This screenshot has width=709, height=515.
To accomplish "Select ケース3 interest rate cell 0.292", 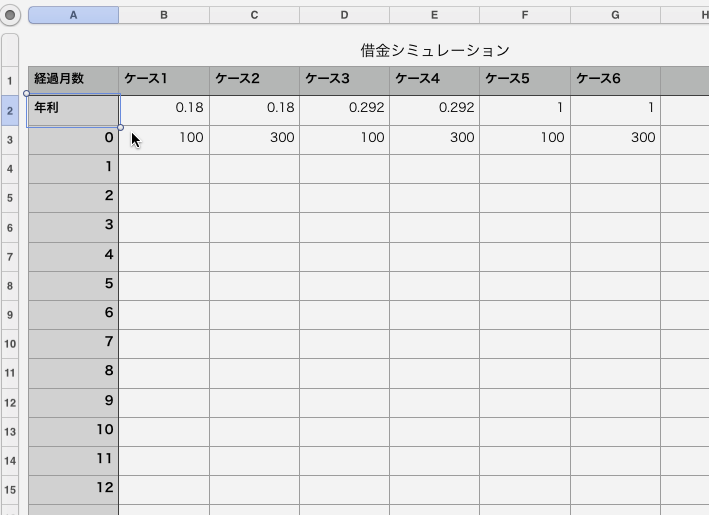I will pos(344,110).
